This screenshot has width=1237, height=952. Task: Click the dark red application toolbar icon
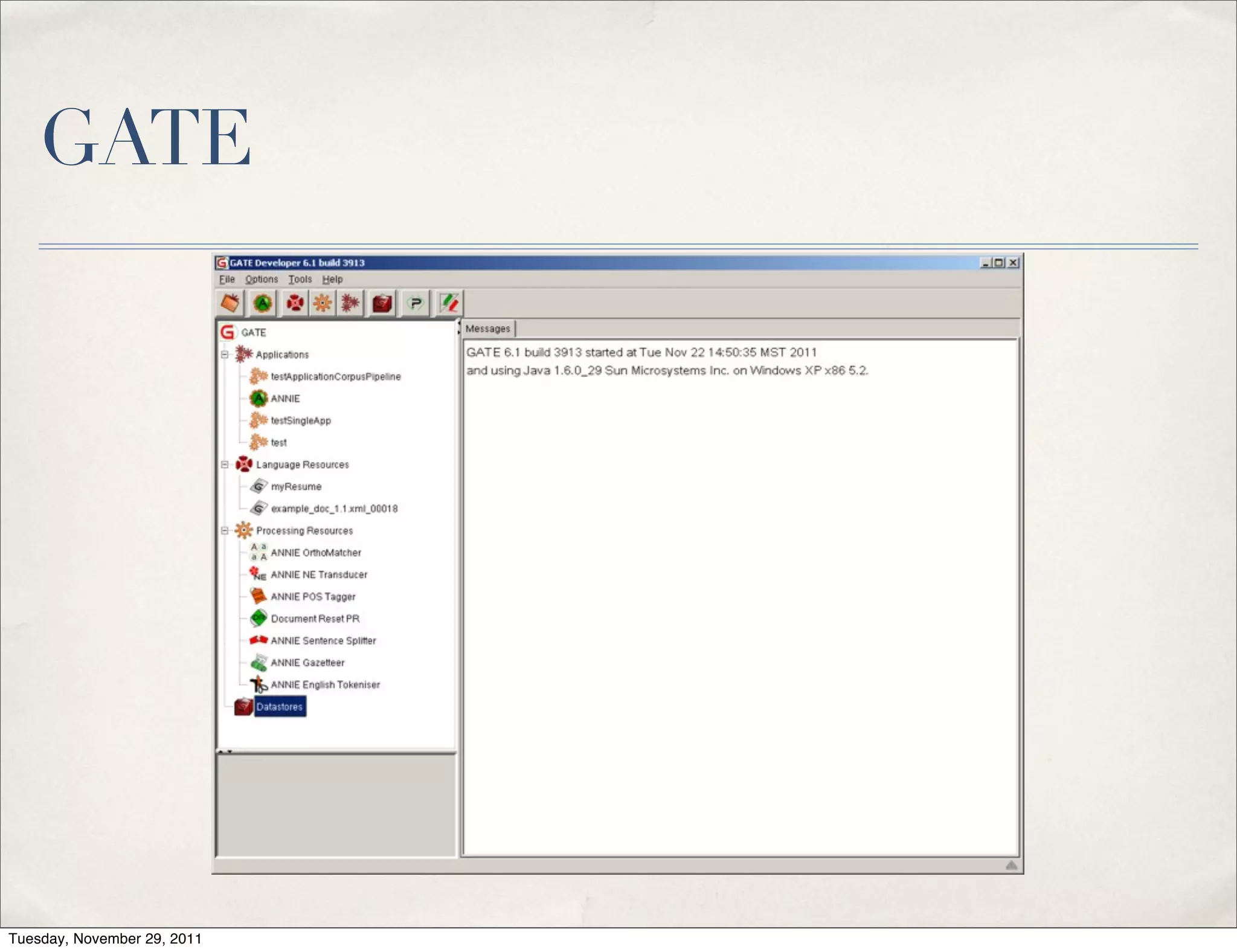(x=350, y=303)
